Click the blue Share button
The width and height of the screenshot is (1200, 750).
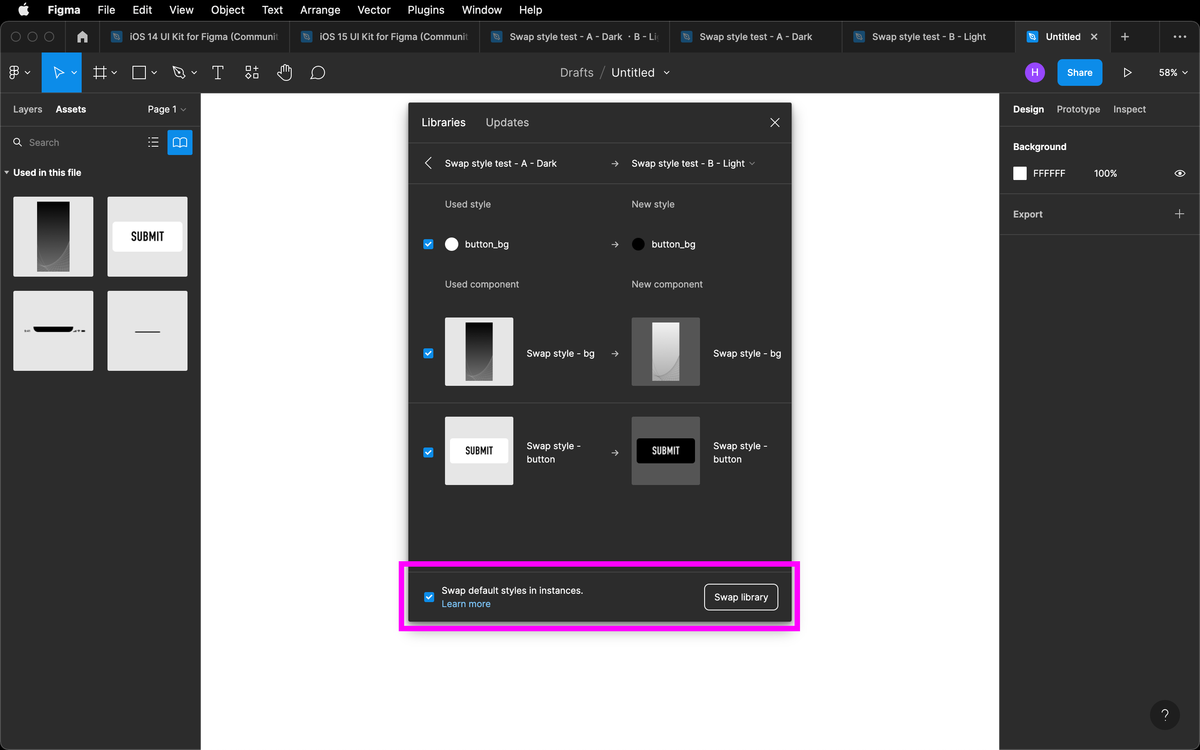1080,72
